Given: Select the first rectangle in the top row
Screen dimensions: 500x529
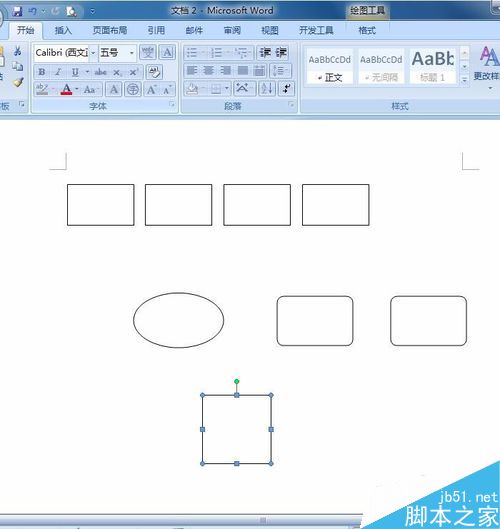Looking at the screenshot, I should point(101,205).
